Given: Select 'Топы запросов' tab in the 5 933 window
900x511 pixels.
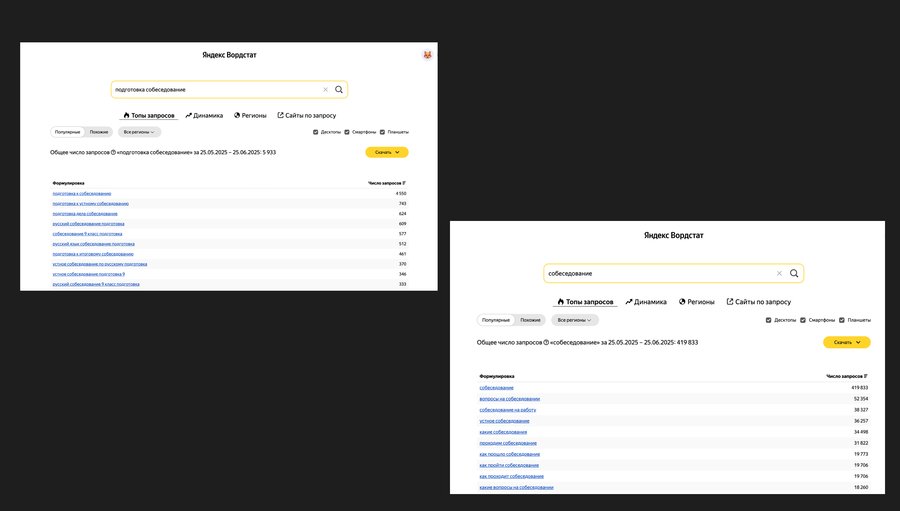Looking at the screenshot, I should coord(149,115).
